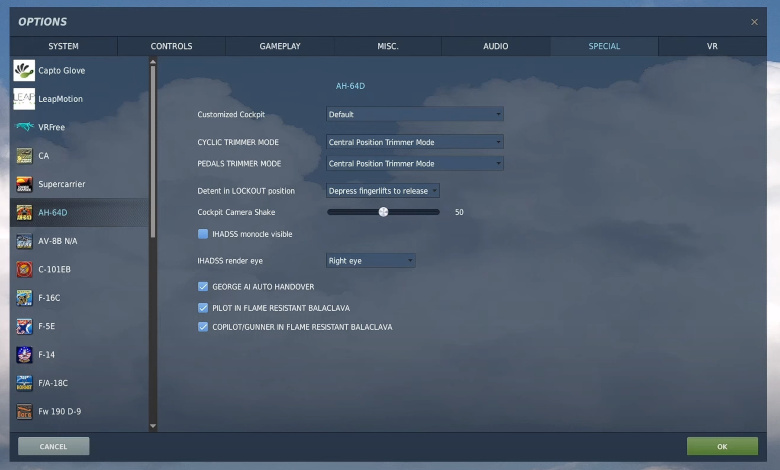780x470 pixels.
Task: Open the LeapMotion module icon
Action: [x=24, y=98]
